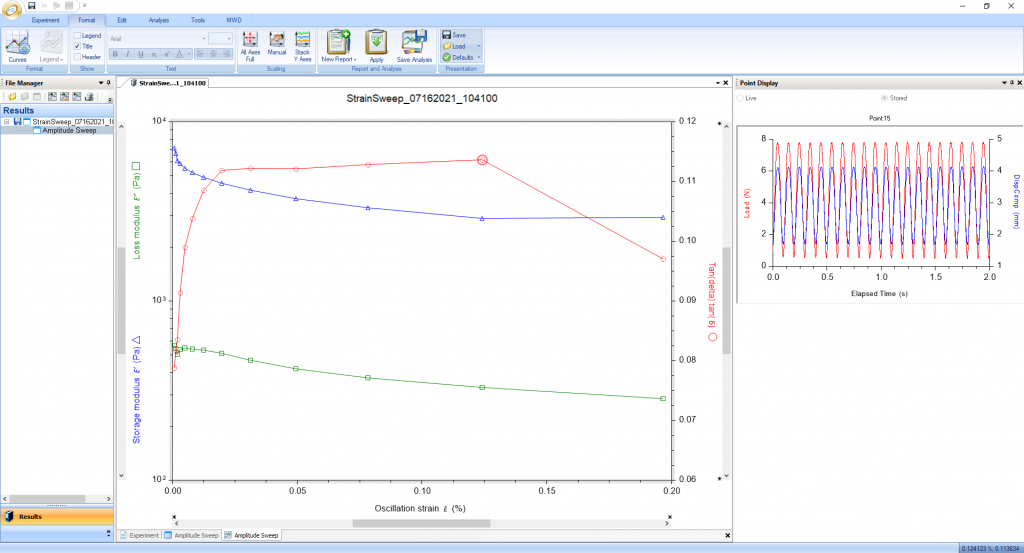Enable the Header checkbox
Viewport: 1024px width, 553px height.
[x=77, y=57]
